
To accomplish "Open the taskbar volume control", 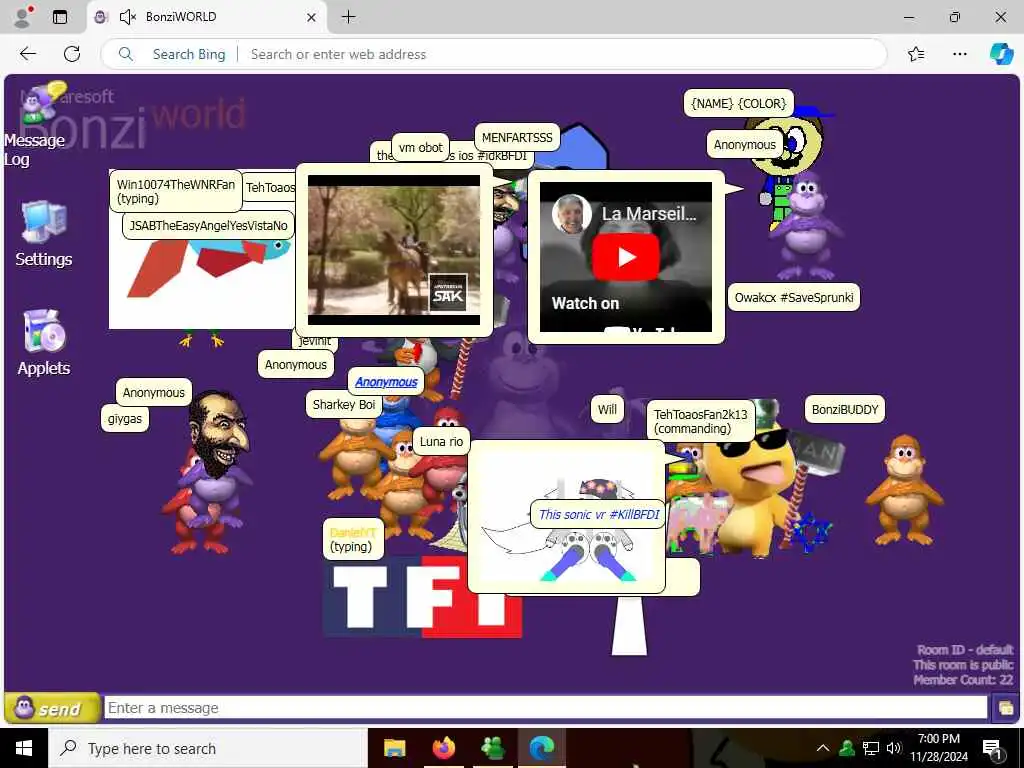I will click(894, 748).
